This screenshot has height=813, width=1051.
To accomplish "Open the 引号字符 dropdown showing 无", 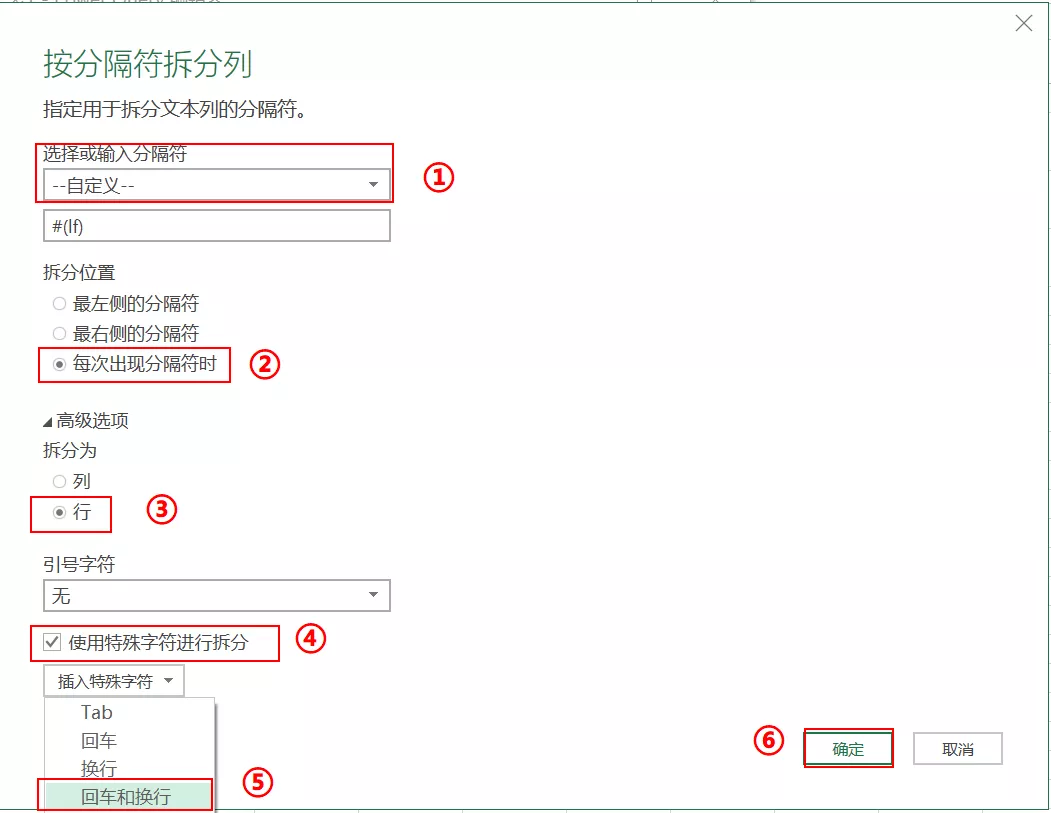I will (215, 595).
